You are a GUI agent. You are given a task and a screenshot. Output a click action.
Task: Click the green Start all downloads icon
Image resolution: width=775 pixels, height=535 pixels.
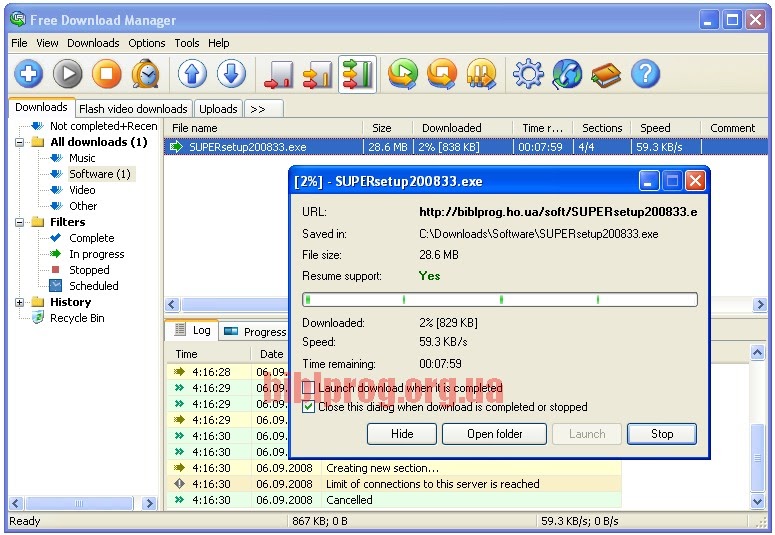[x=403, y=74]
